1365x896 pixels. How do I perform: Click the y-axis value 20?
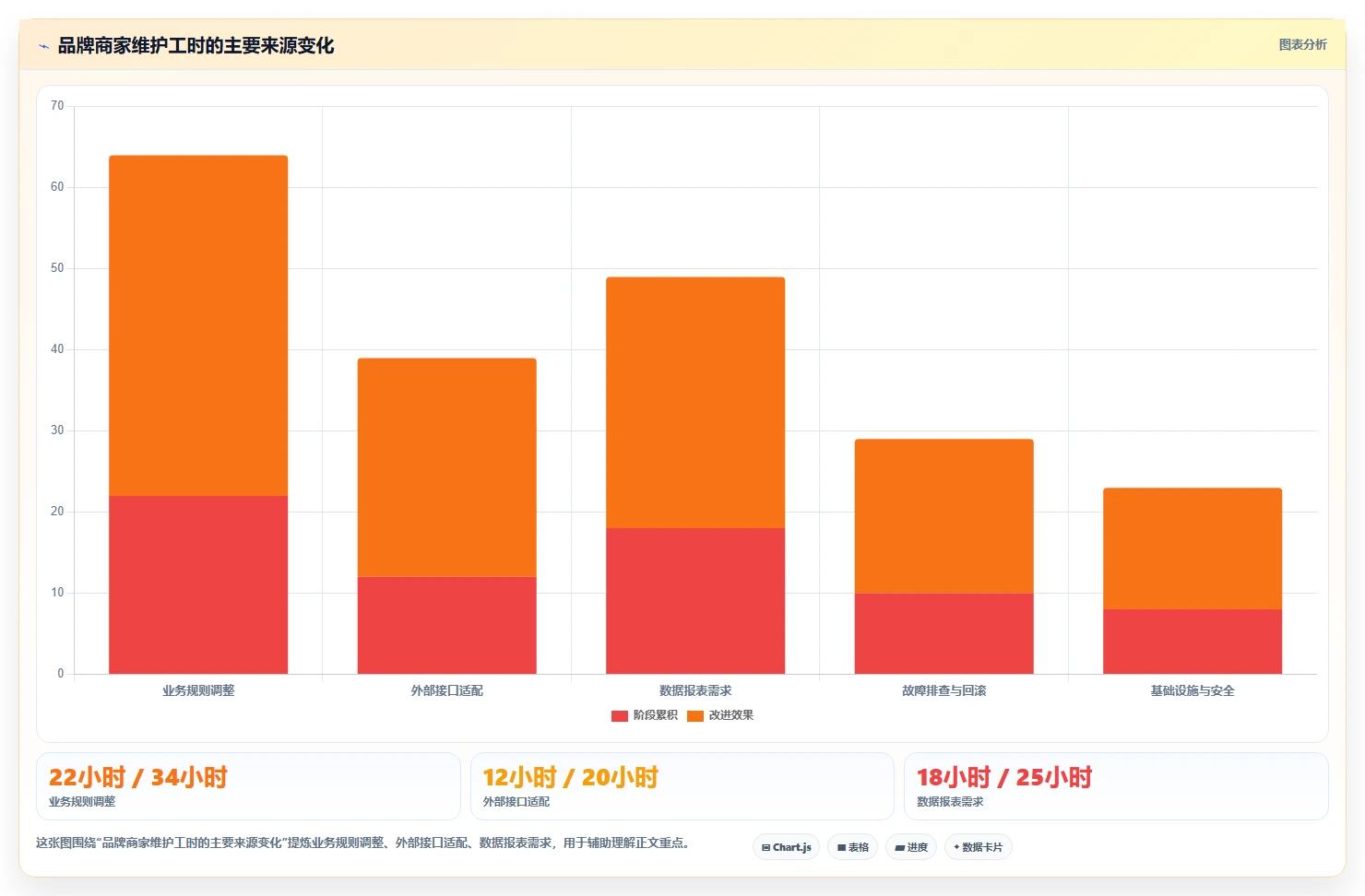tap(57, 512)
